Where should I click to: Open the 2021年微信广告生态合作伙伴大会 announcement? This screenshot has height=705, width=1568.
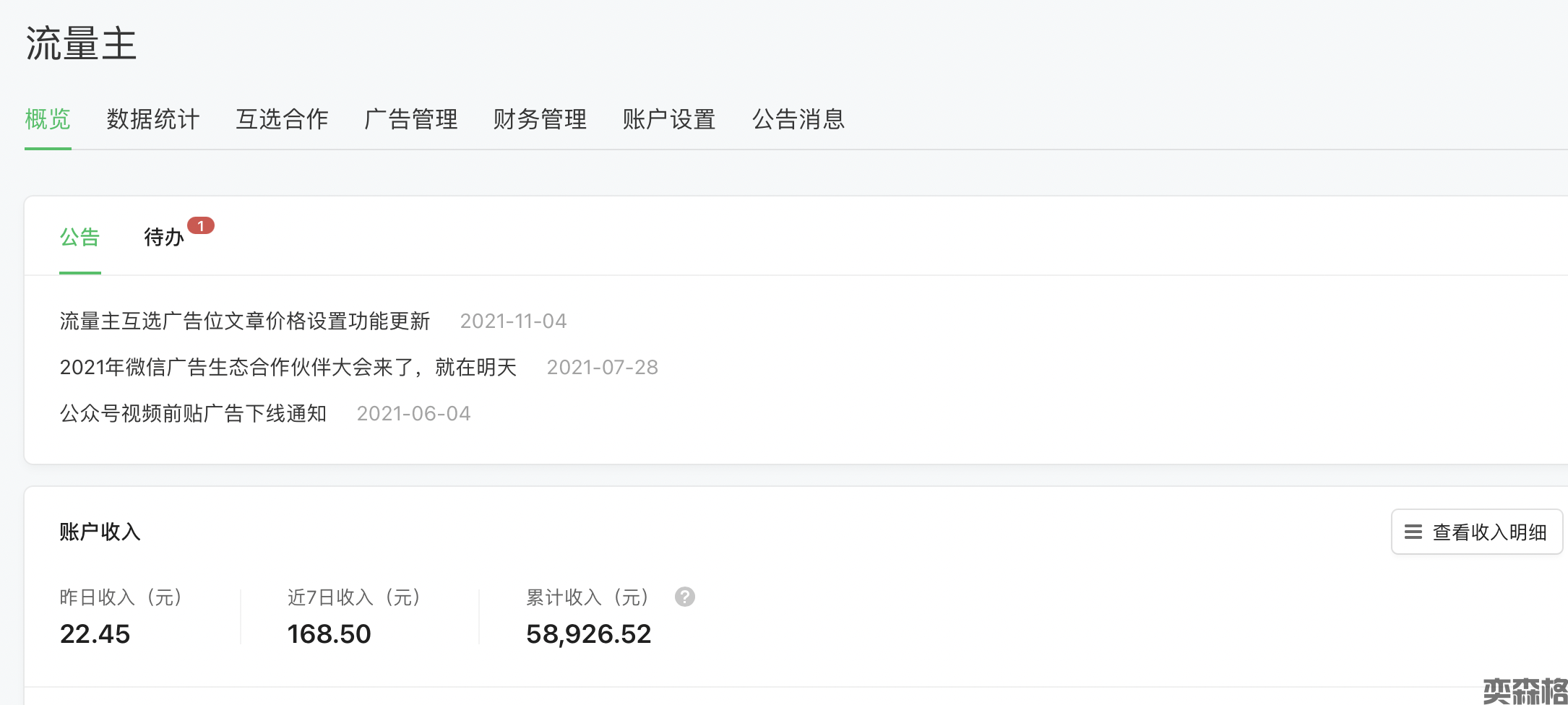point(288,367)
